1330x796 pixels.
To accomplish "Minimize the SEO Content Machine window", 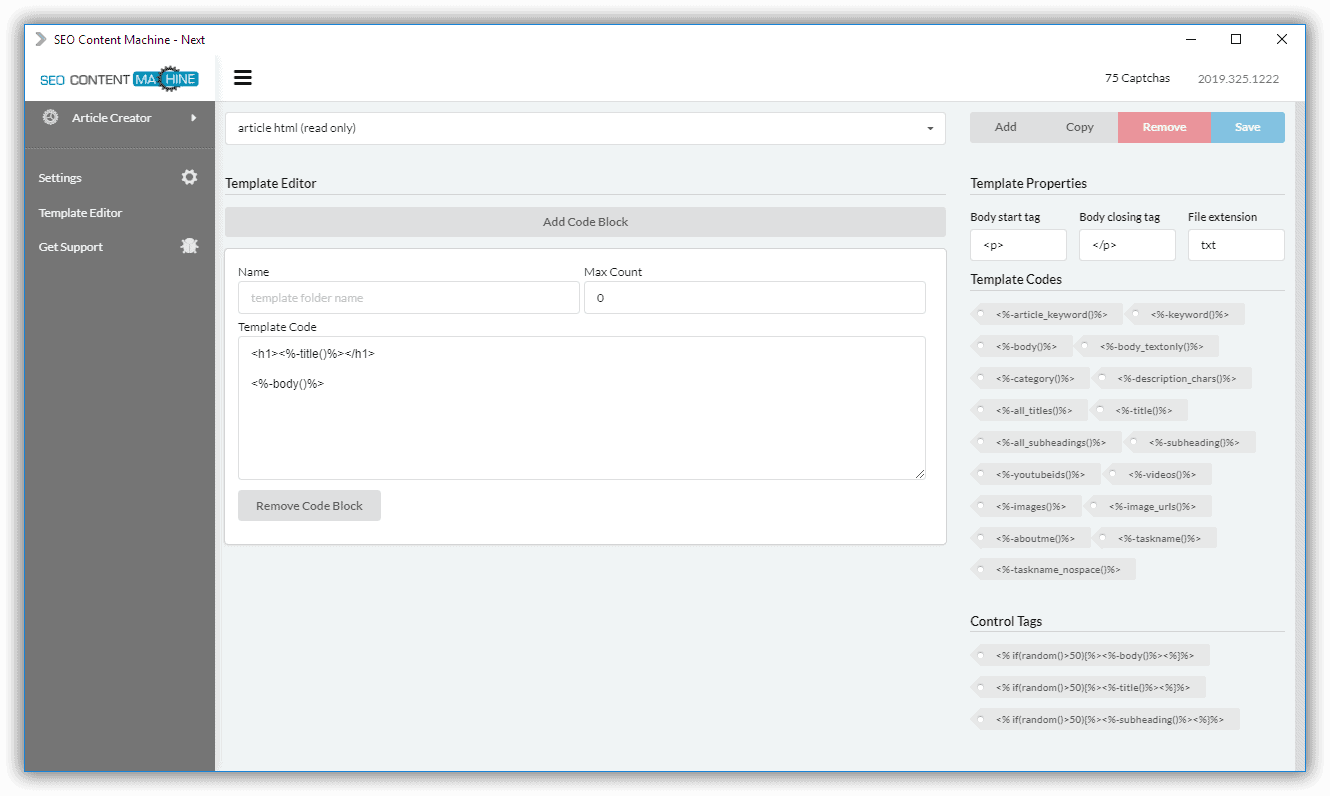I will tap(1190, 40).
